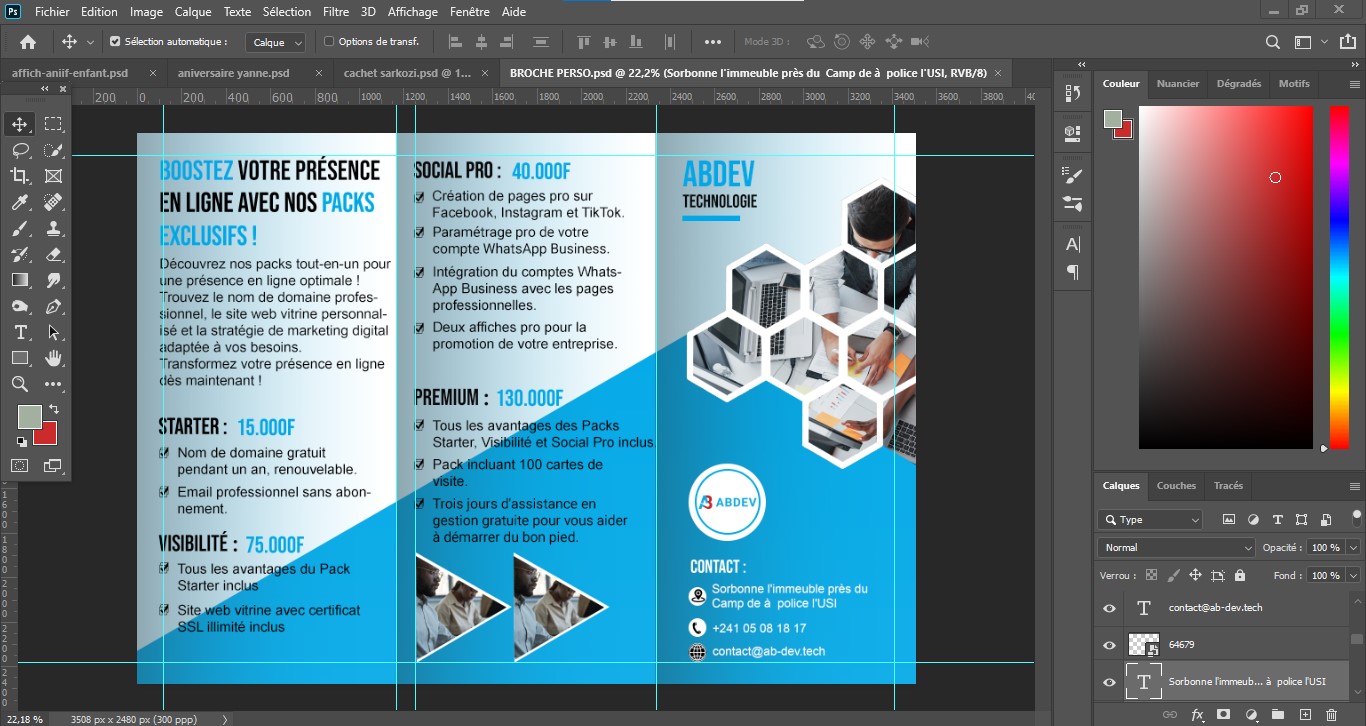The image size is (1366, 726).
Task: Select the 64679 layer thumbnail
Action: 1143,645
